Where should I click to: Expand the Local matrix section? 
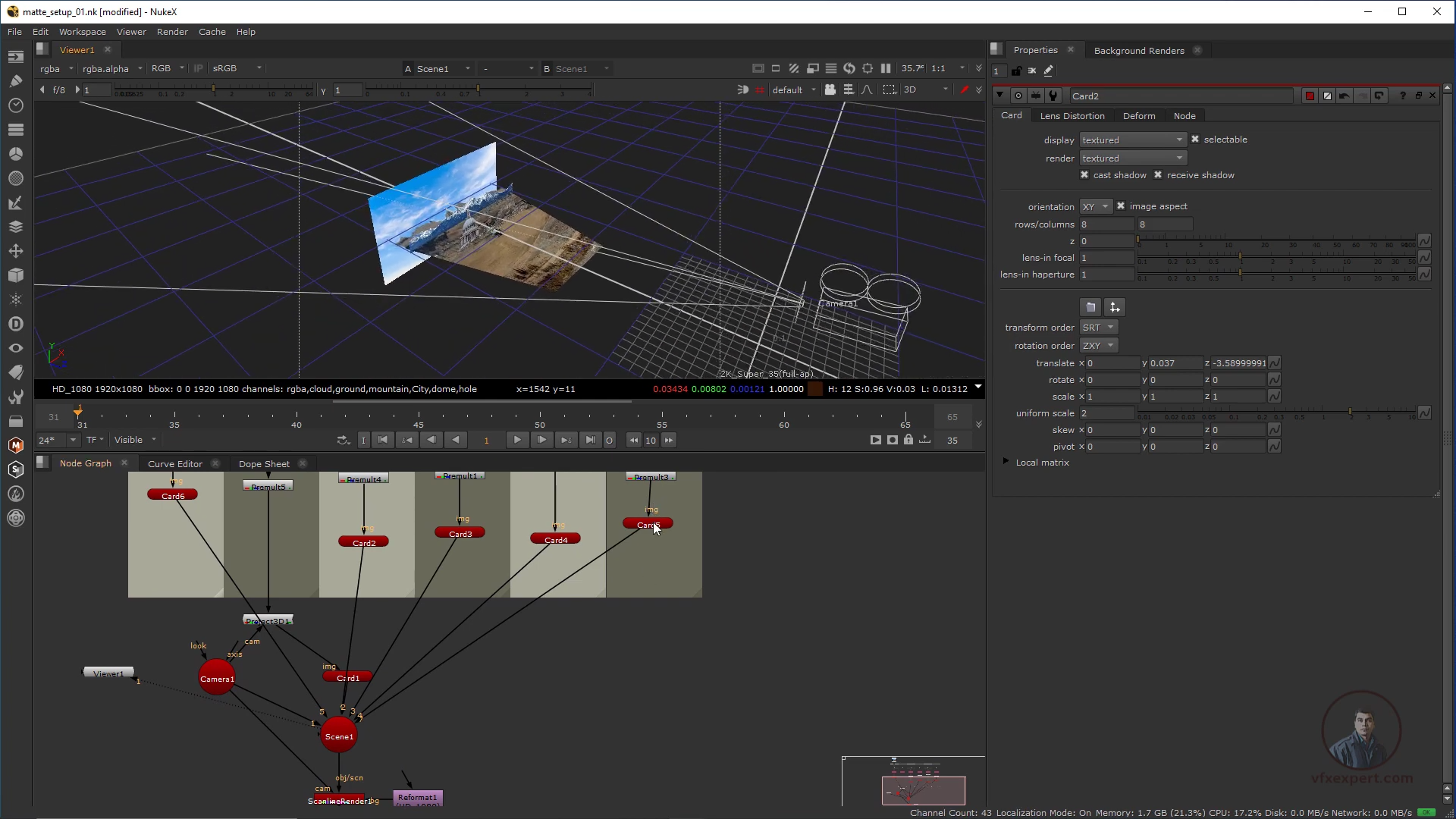(1006, 462)
